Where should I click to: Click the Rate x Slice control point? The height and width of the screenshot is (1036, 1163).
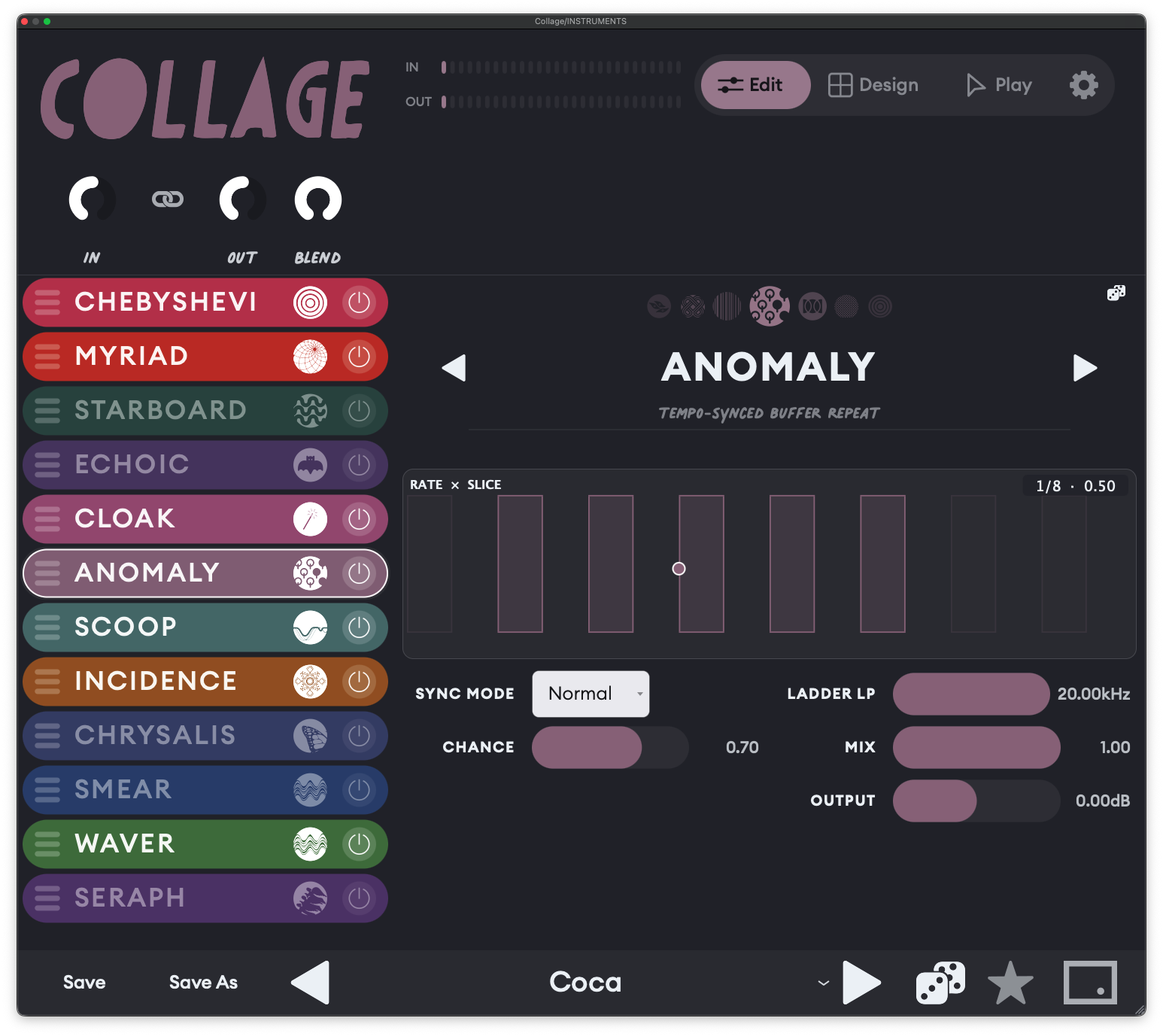pyautogui.click(x=679, y=569)
